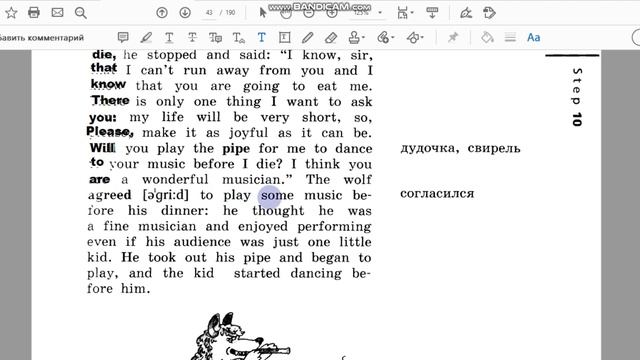Select the hand pan tool
Viewport: 640px width, 360px height.
[286, 13]
